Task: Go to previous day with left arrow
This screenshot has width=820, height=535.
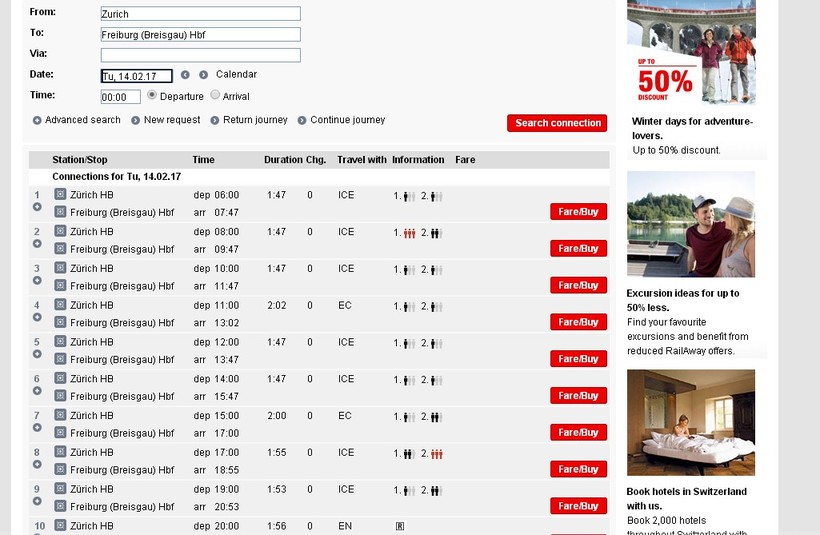Action: pos(185,75)
